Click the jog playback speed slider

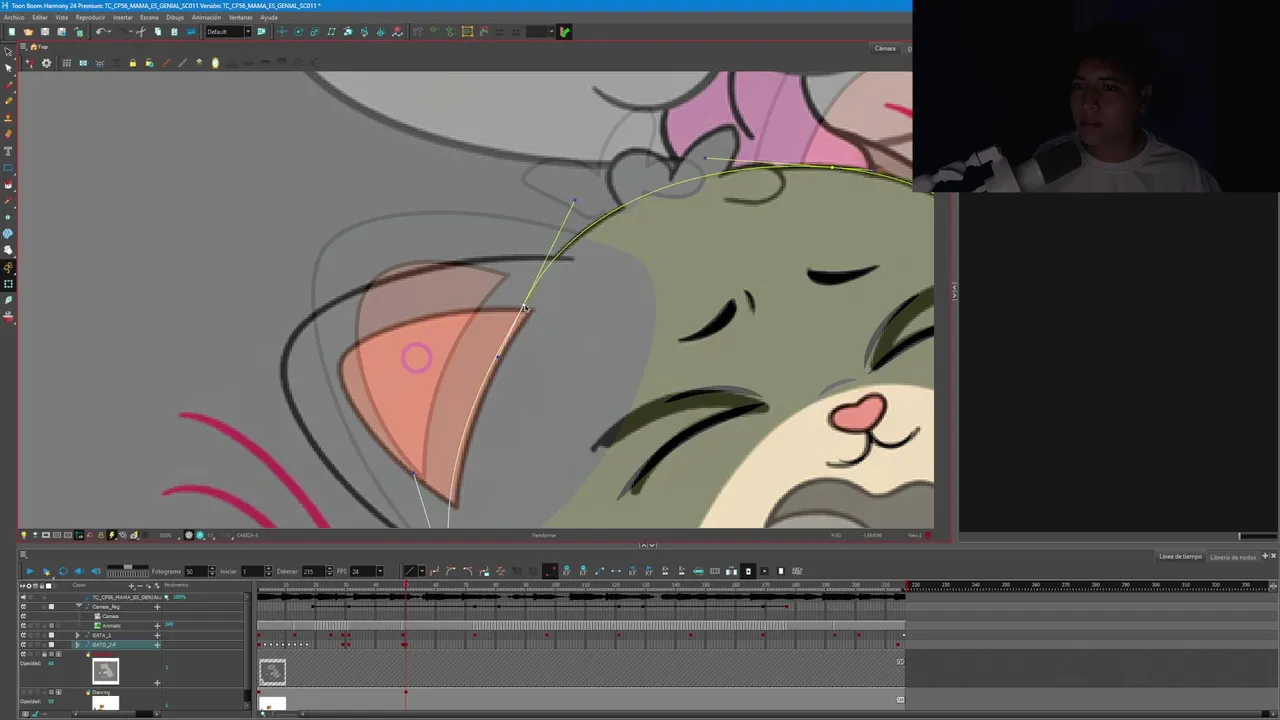coord(128,567)
